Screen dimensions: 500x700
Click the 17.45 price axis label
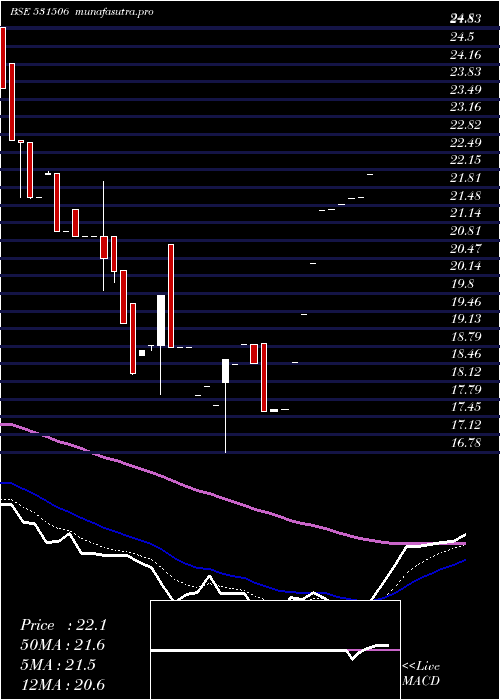tap(466, 407)
